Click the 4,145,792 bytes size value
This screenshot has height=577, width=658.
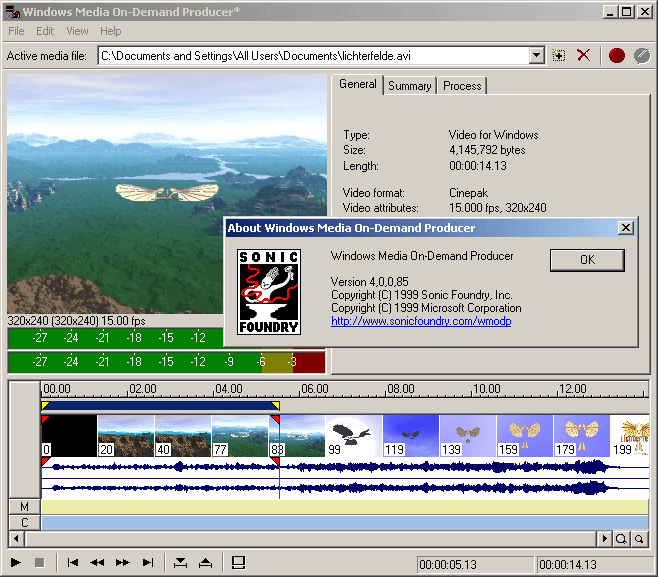[x=487, y=150]
